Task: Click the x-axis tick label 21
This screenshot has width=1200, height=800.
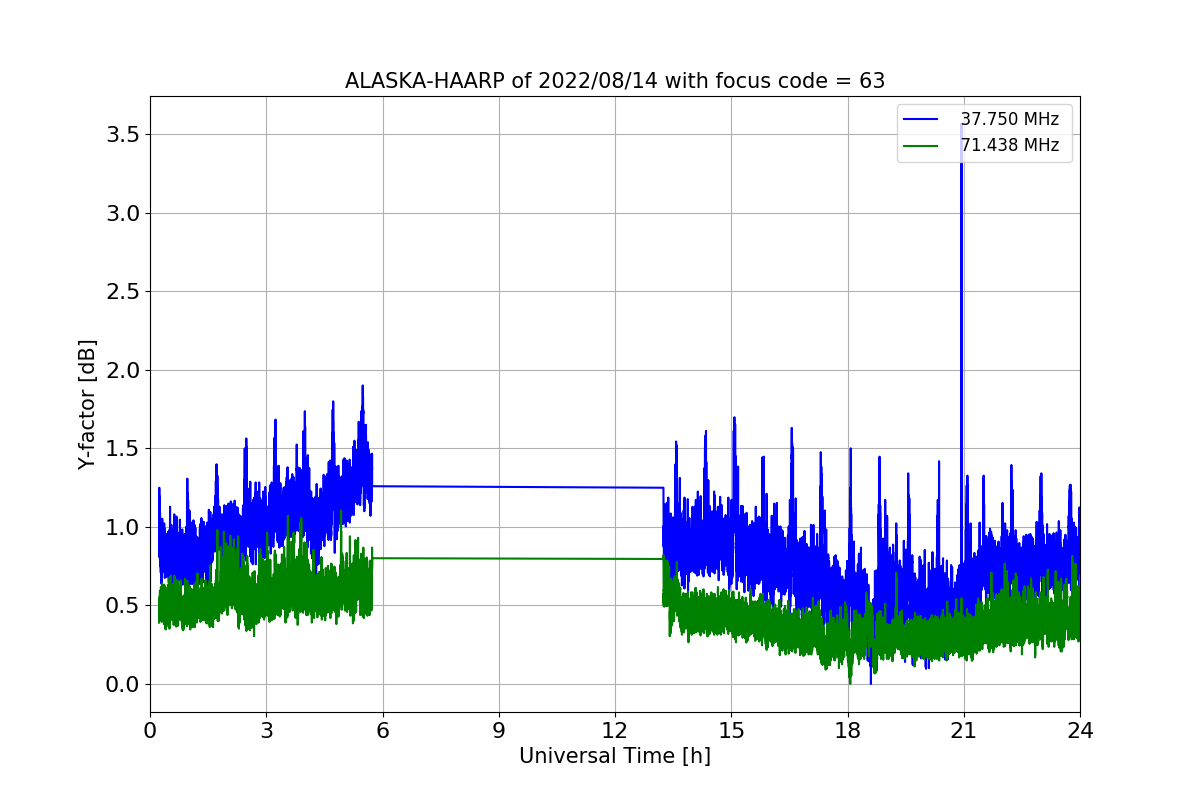Action: 964,731
